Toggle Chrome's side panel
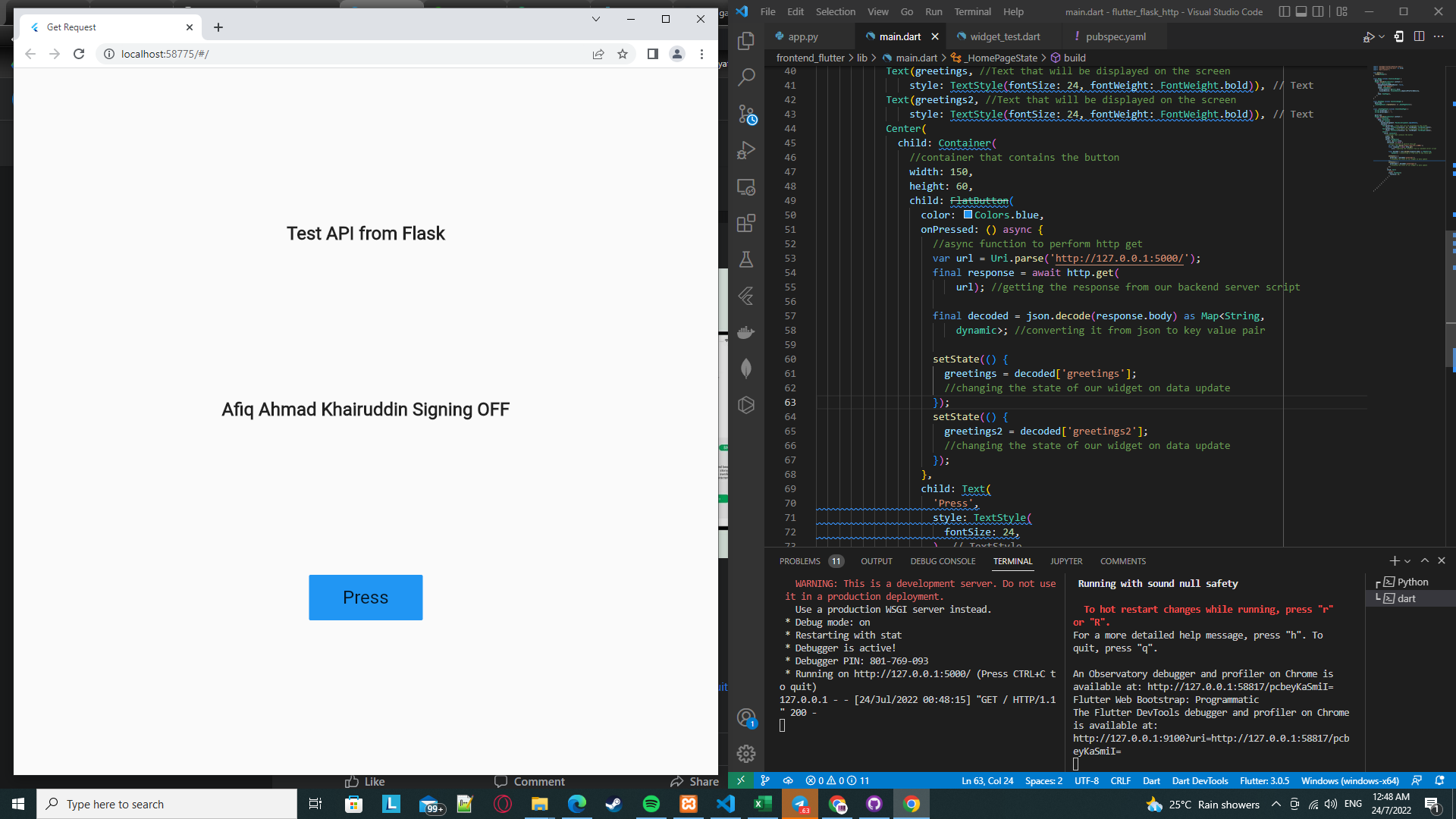The width and height of the screenshot is (1456, 819). (x=652, y=54)
